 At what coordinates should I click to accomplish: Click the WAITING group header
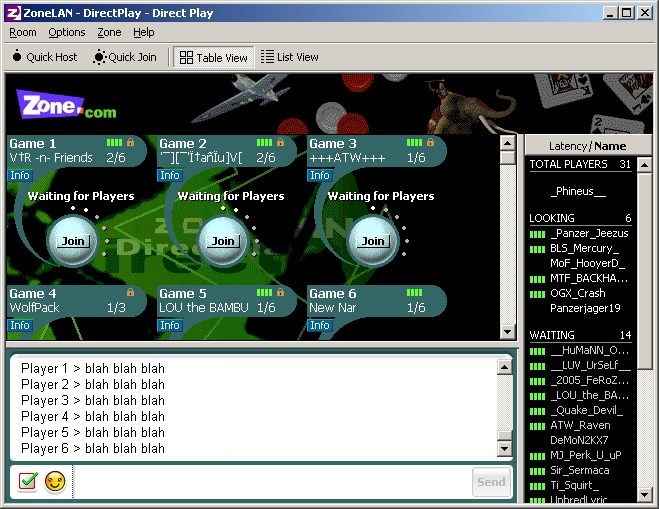tap(580, 335)
